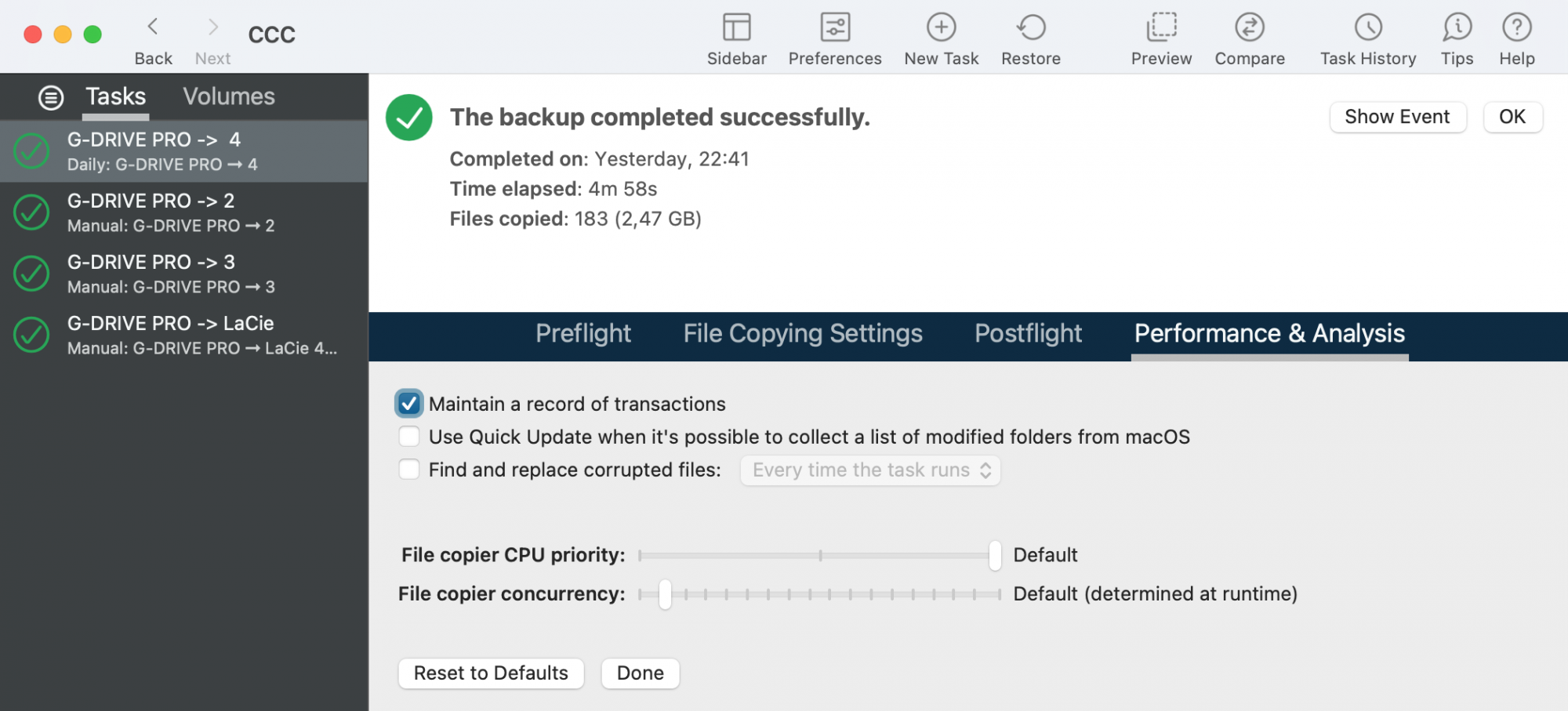Screen dimensions: 1568x711
Task: Create a New Task via plus icon
Action: (941, 28)
